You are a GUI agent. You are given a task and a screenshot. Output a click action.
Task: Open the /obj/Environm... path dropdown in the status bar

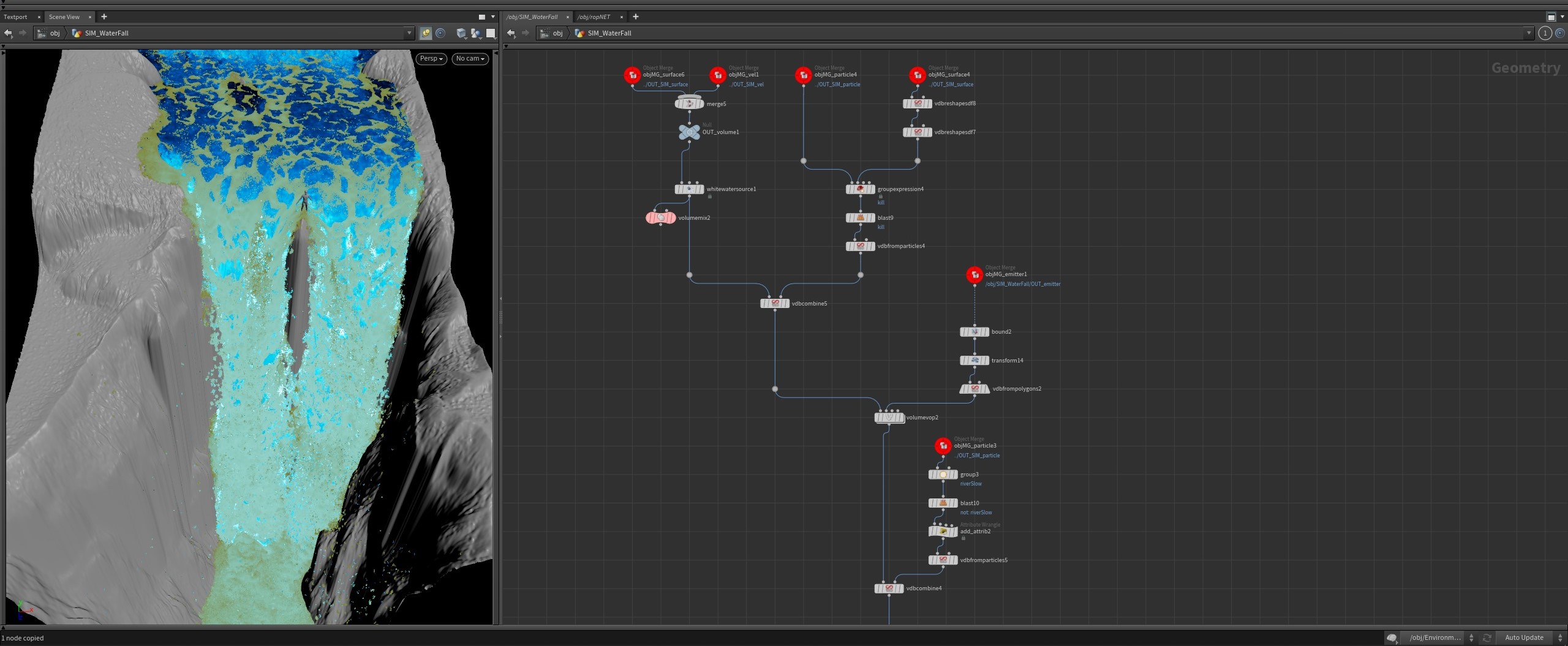coord(1439,638)
